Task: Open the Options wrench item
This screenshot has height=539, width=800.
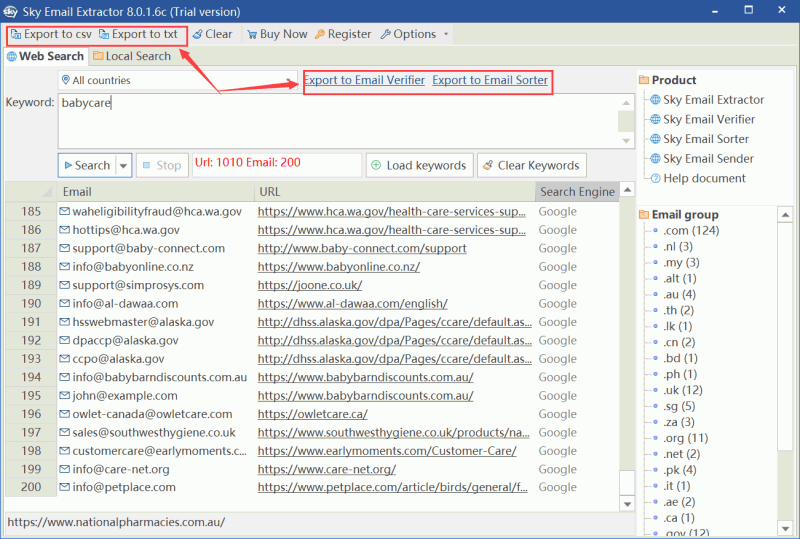Action: (408, 34)
